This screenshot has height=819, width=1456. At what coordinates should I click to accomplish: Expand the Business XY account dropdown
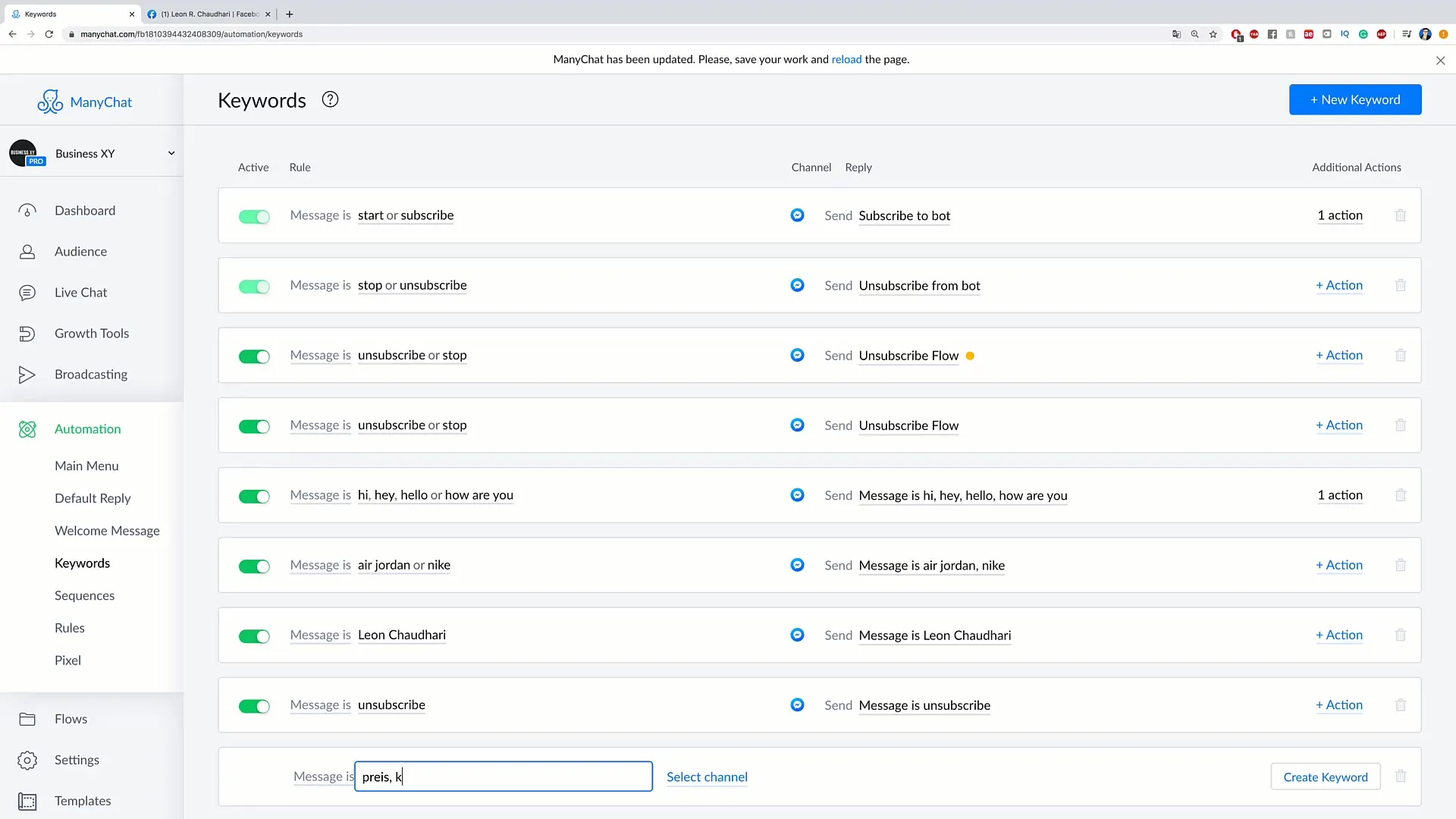(171, 153)
